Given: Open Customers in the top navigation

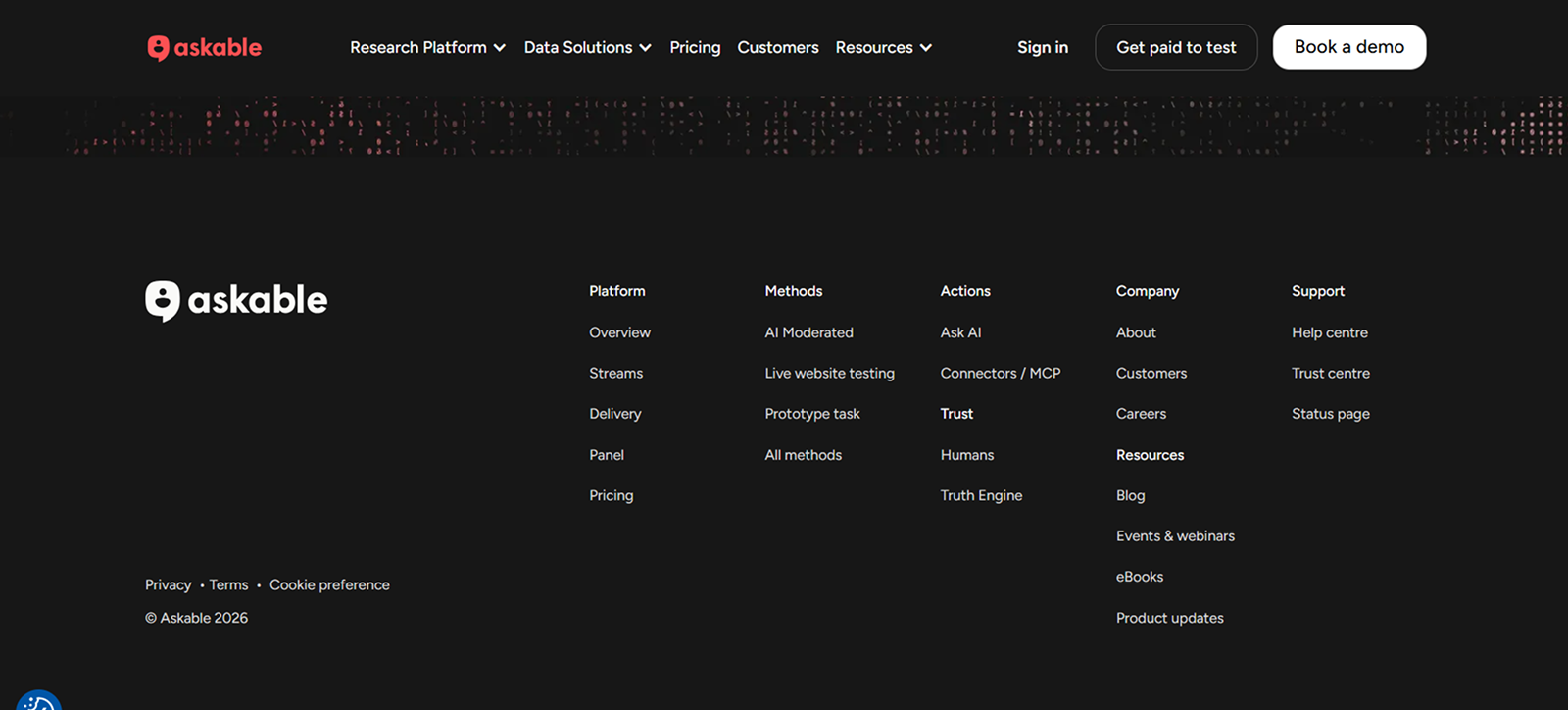Looking at the screenshot, I should coord(778,47).
